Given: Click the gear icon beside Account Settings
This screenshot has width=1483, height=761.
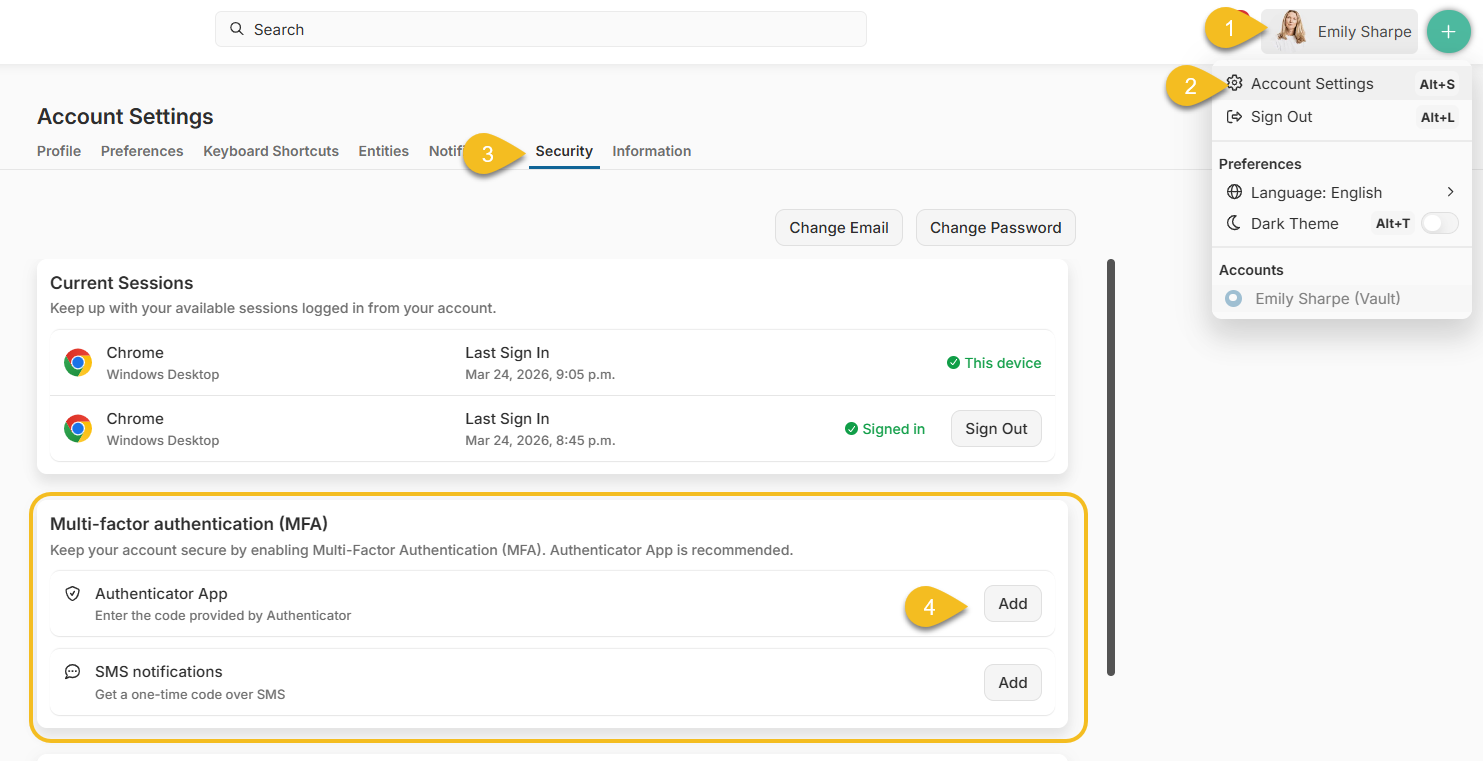Looking at the screenshot, I should pyautogui.click(x=1235, y=84).
